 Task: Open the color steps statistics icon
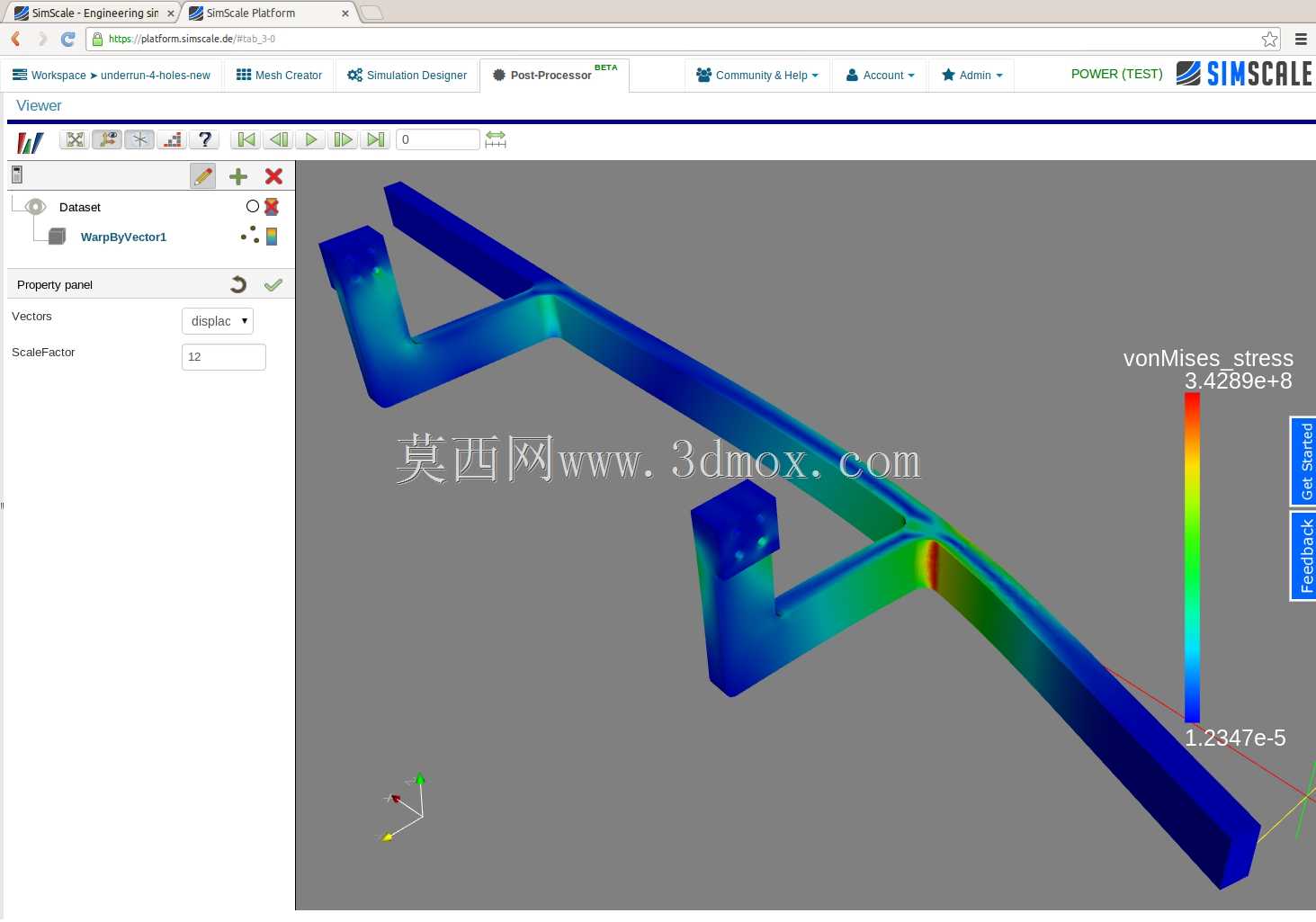click(x=172, y=139)
